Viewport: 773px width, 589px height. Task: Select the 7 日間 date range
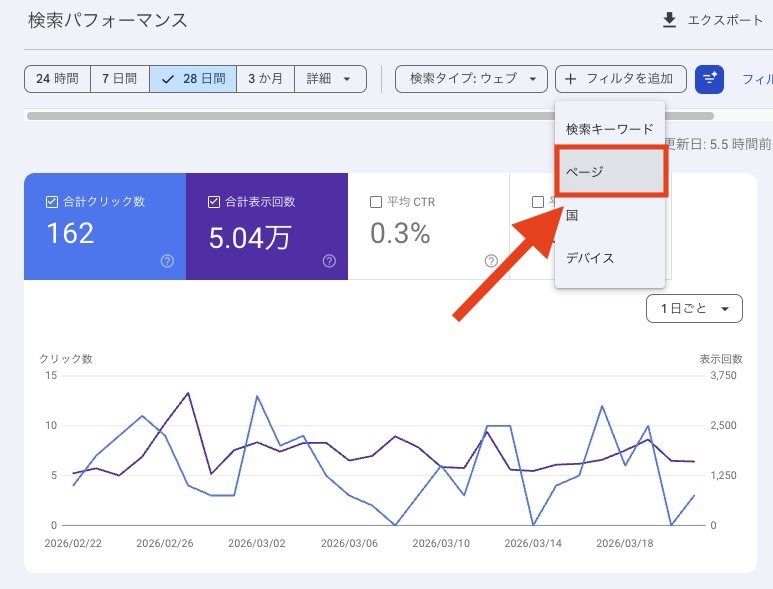(x=120, y=79)
